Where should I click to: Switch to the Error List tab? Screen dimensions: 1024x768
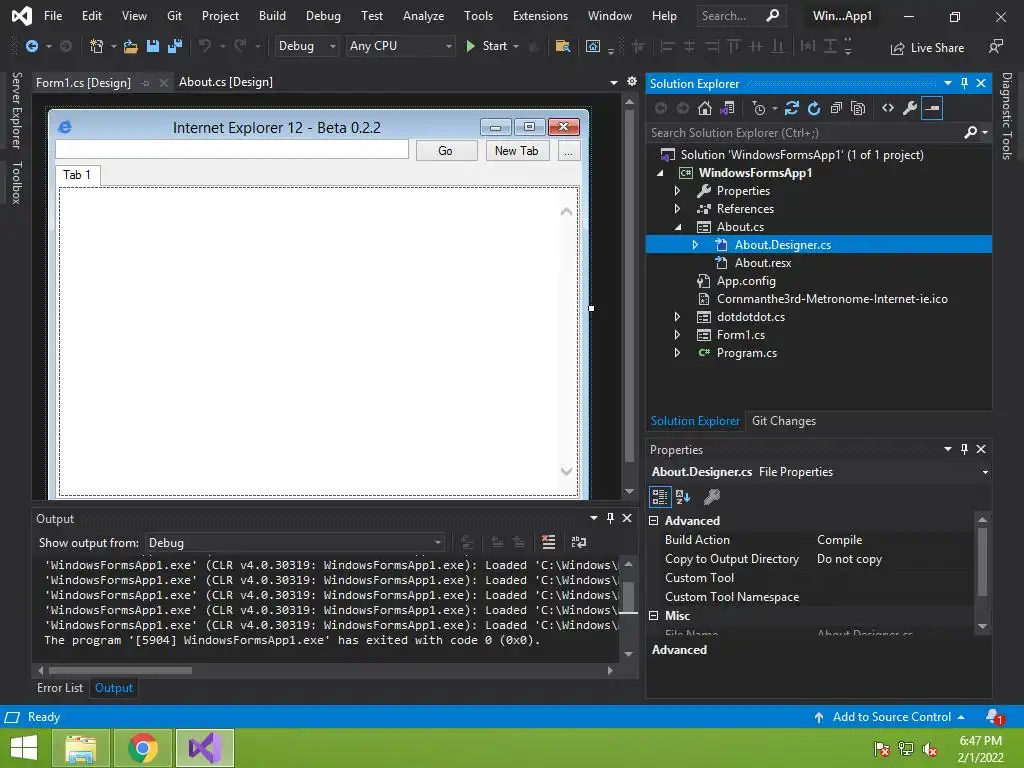pyautogui.click(x=60, y=688)
